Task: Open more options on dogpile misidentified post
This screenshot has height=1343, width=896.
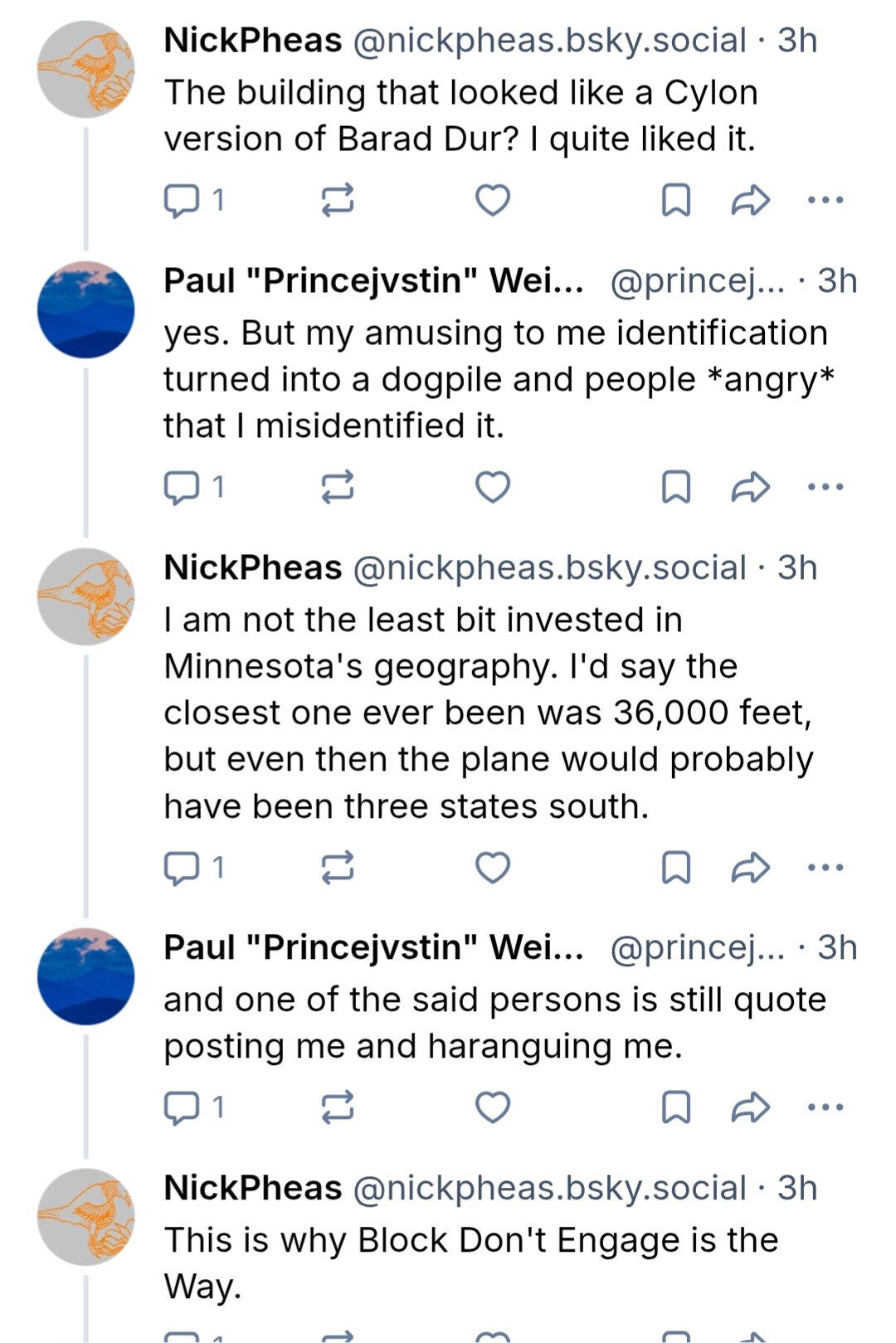Action: 825,487
